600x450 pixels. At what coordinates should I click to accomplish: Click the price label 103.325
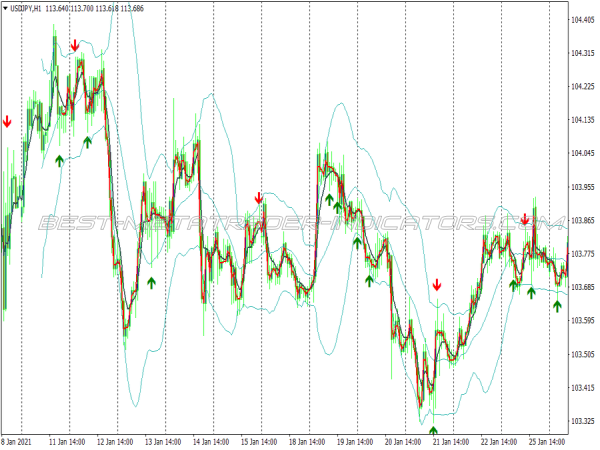point(583,421)
